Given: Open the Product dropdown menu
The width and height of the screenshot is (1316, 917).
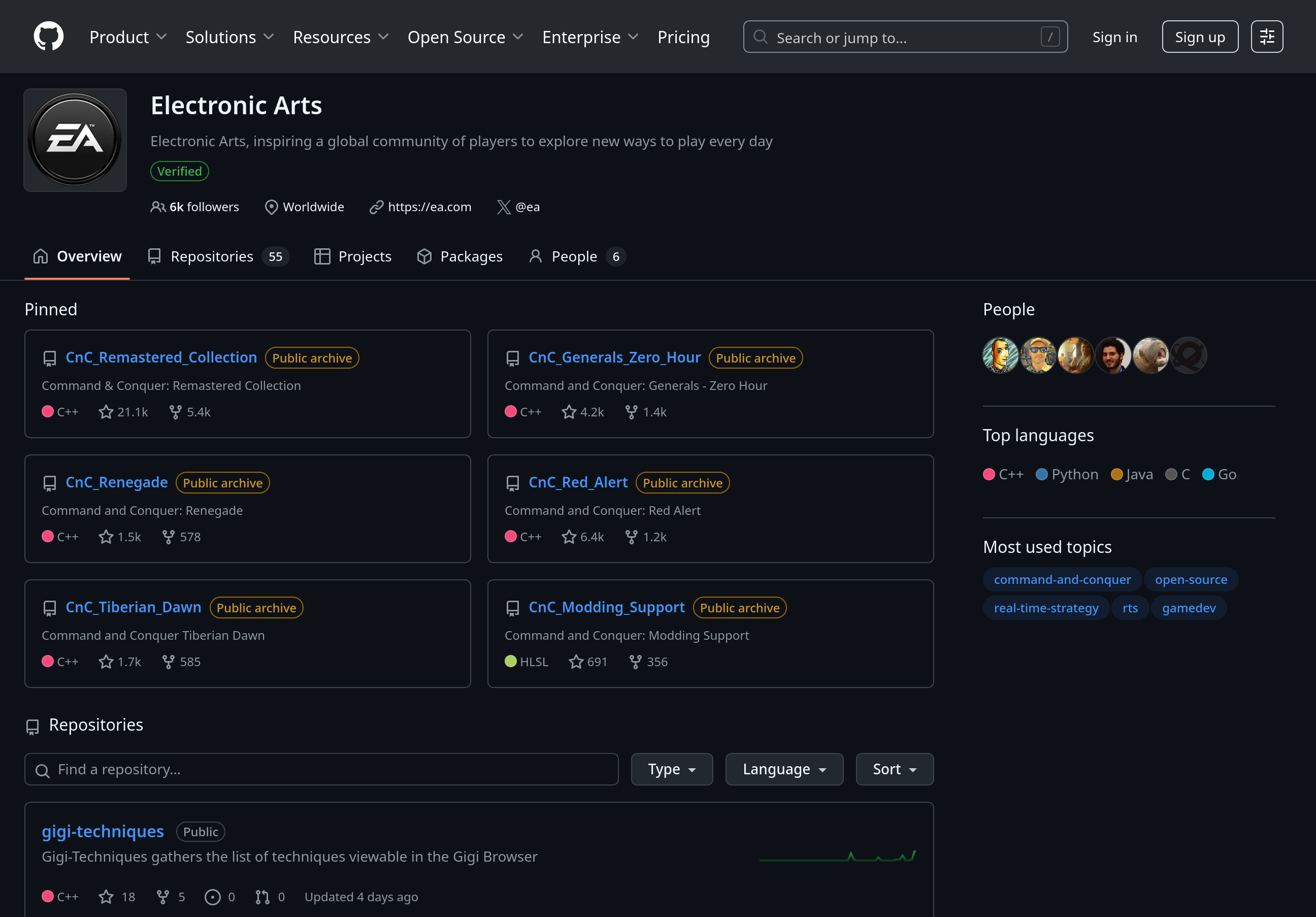Looking at the screenshot, I should click(x=128, y=37).
